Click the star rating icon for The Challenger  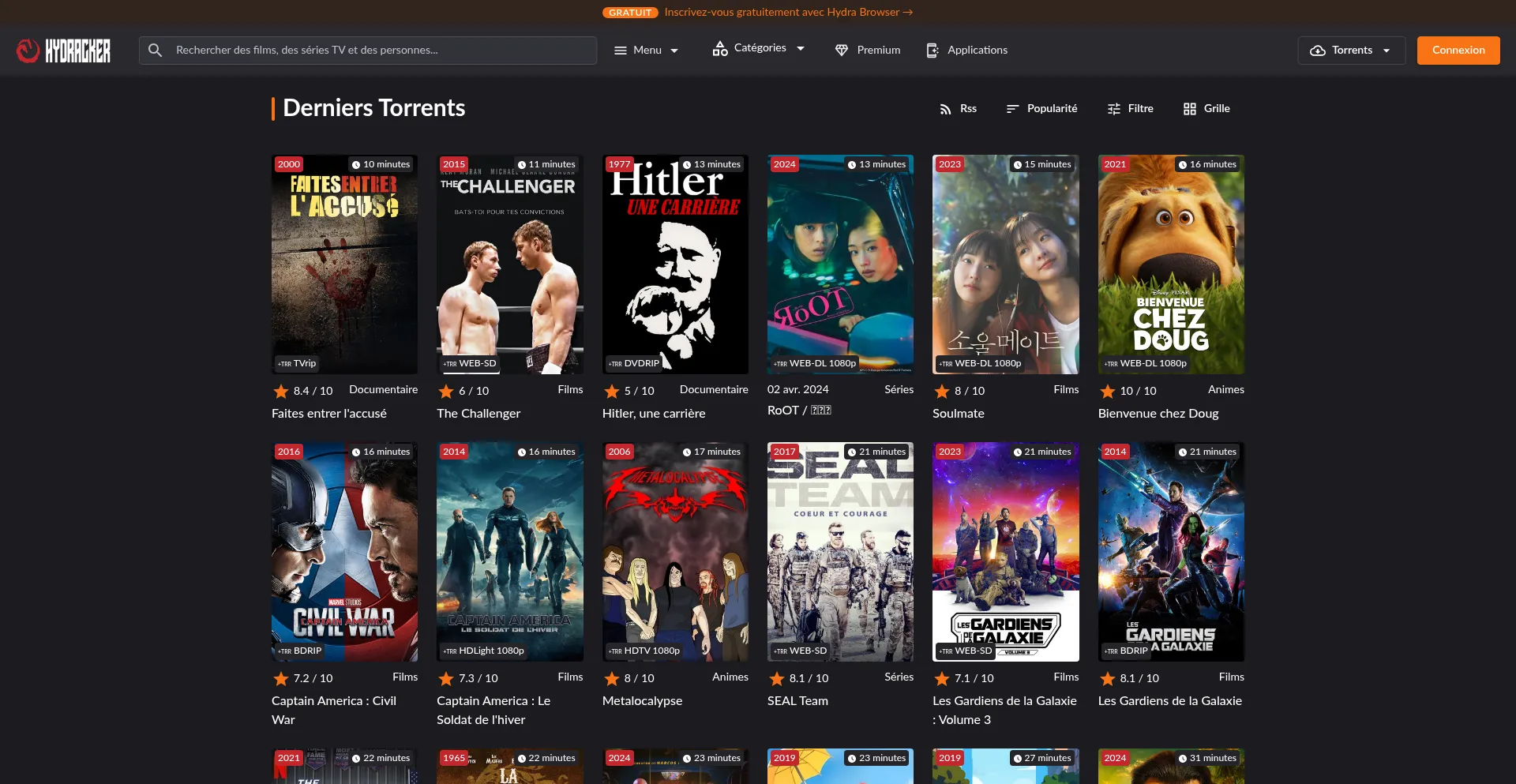coord(446,391)
